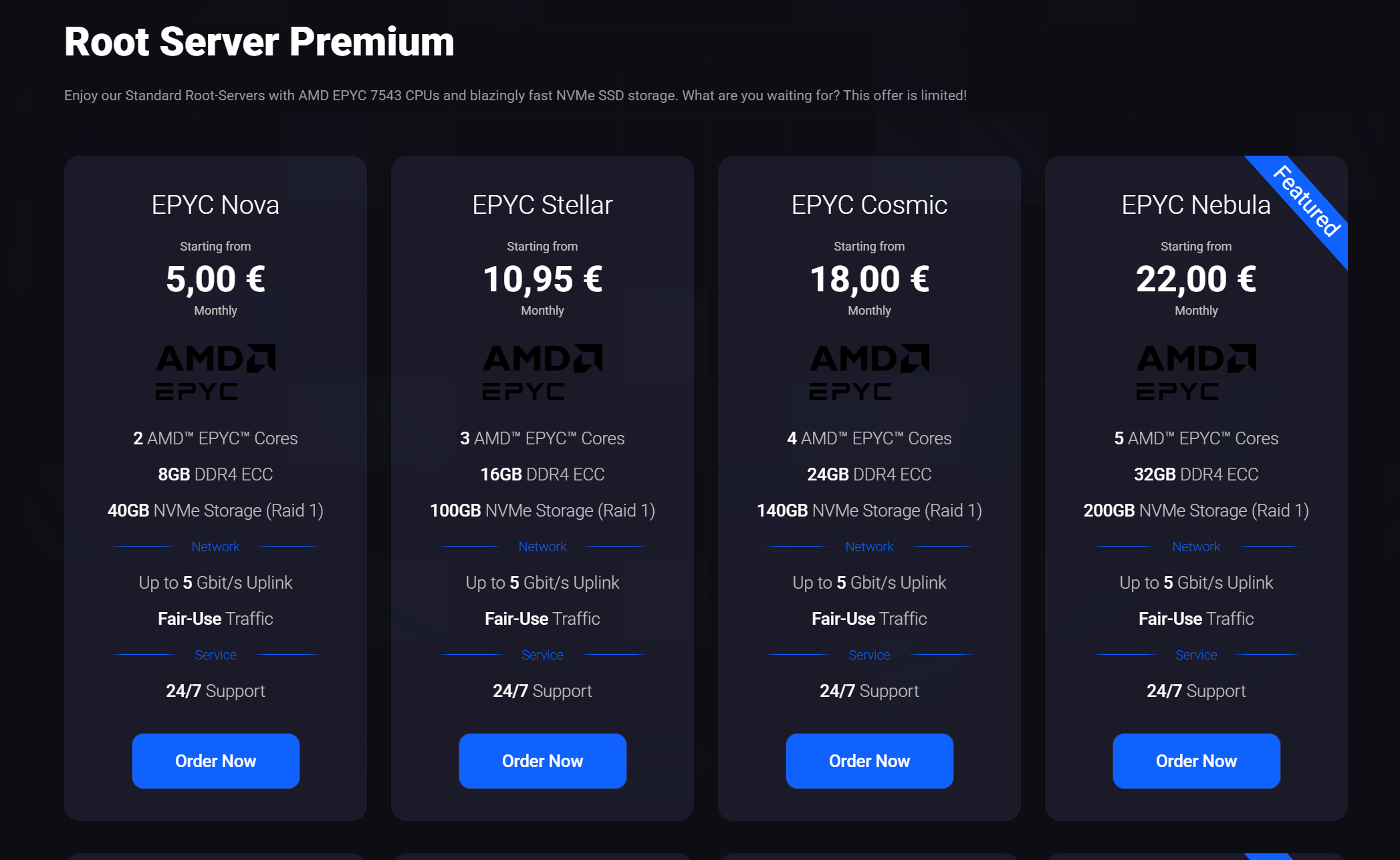Screen dimensions: 1400x860
Task: Order the EPYC Nova server
Action: (215, 761)
